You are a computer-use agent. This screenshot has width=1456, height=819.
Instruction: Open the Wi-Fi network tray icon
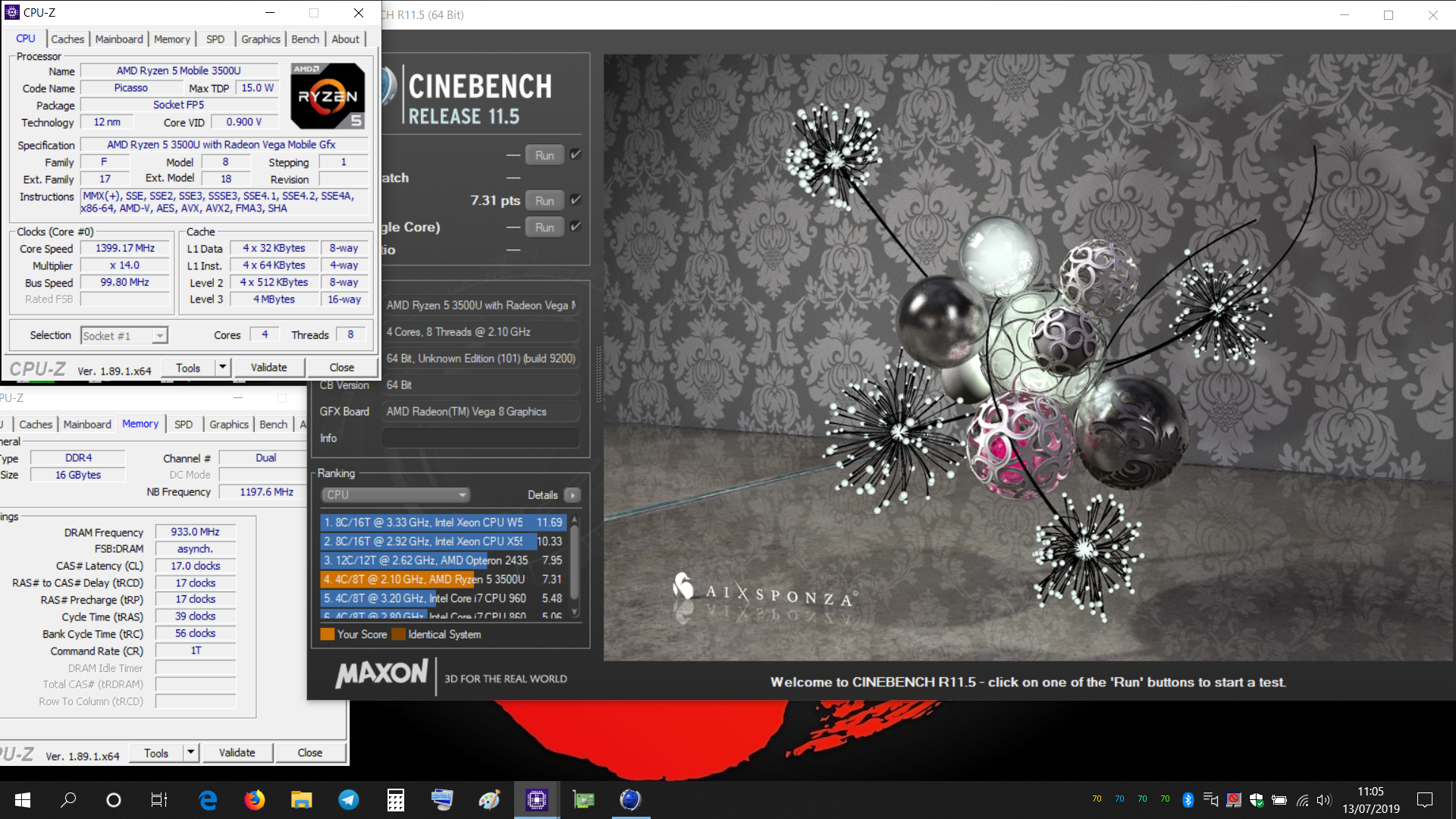click(x=1302, y=800)
